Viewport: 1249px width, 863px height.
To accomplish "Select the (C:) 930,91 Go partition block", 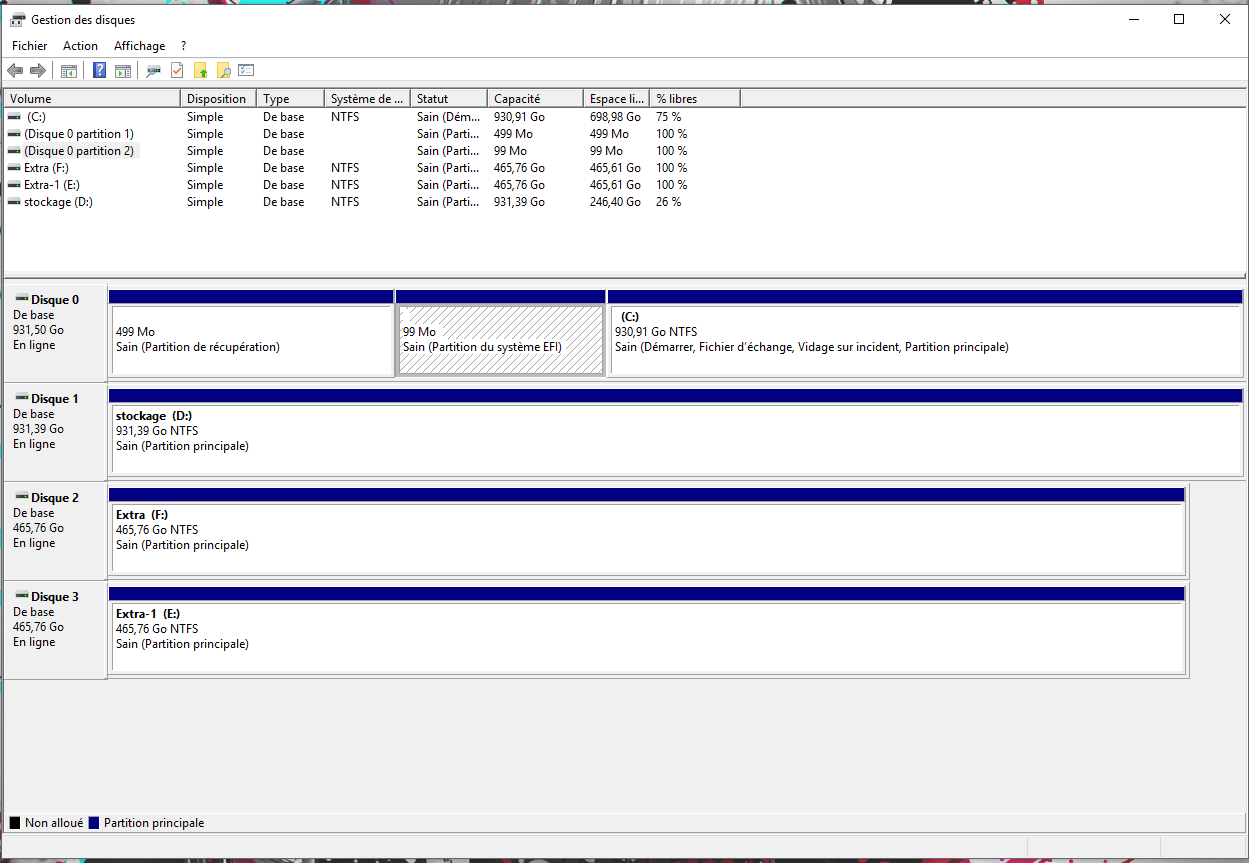I will pyautogui.click(x=925, y=333).
